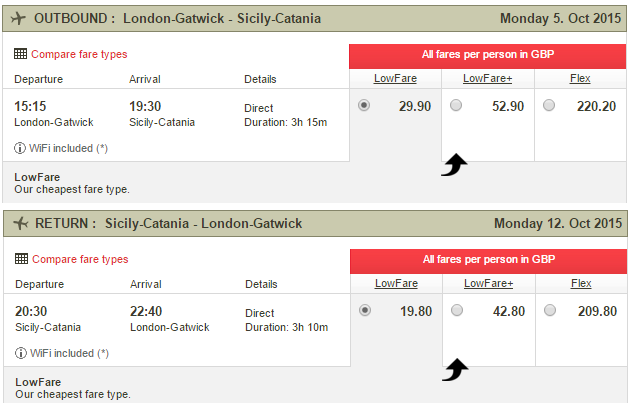Open return Compare fare types link
Screen dimensions: 630x403
click(x=80, y=259)
